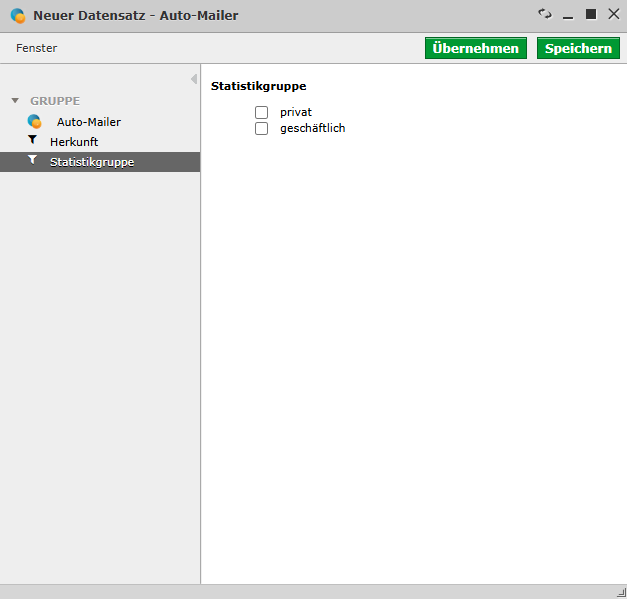Click the app logo in the title bar
627x599 pixels.
18,16
